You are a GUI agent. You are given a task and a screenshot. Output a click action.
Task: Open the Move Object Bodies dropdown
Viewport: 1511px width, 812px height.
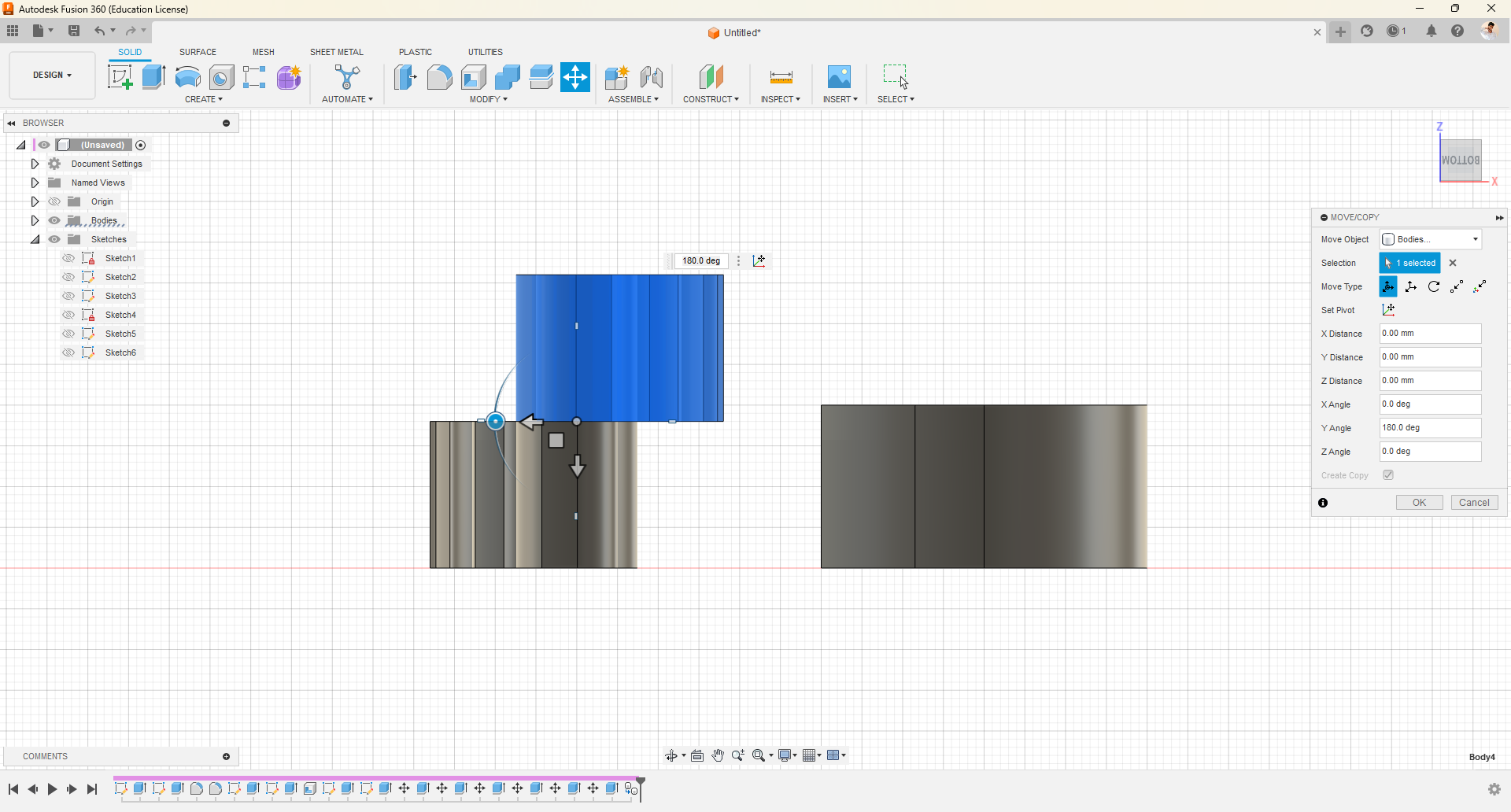[1430, 239]
